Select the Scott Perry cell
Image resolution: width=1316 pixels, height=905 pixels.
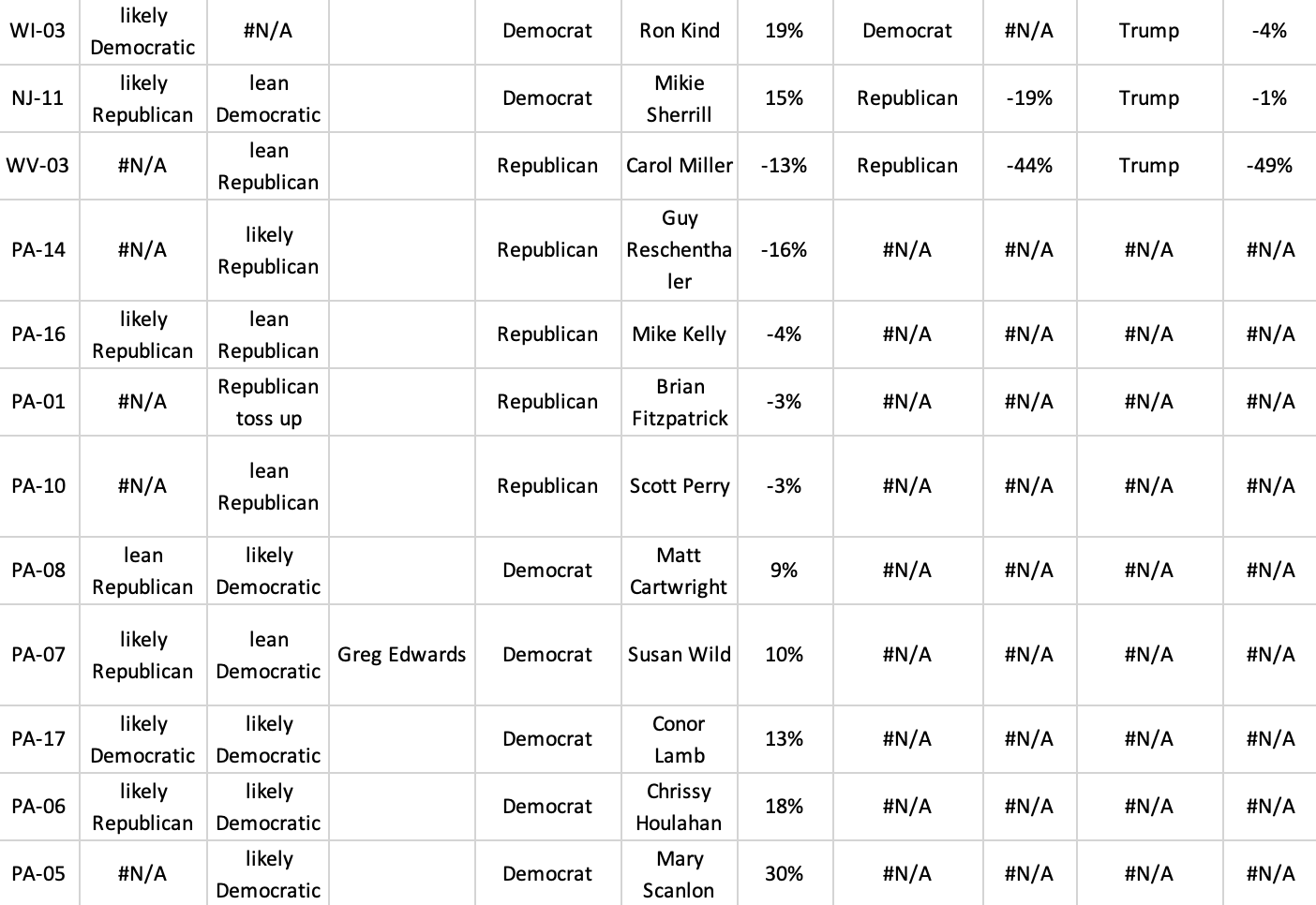(x=679, y=486)
